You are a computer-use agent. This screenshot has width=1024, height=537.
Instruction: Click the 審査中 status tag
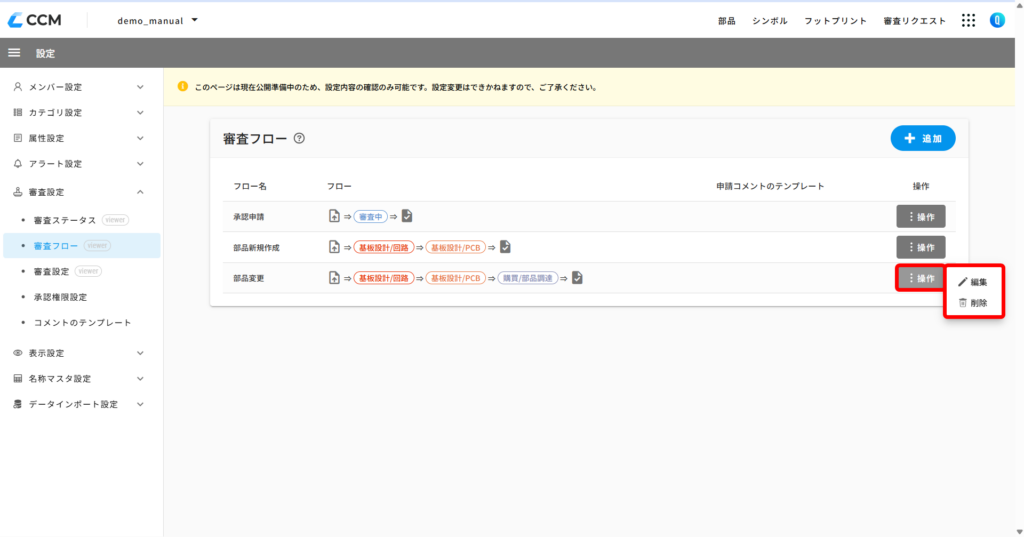(x=370, y=216)
